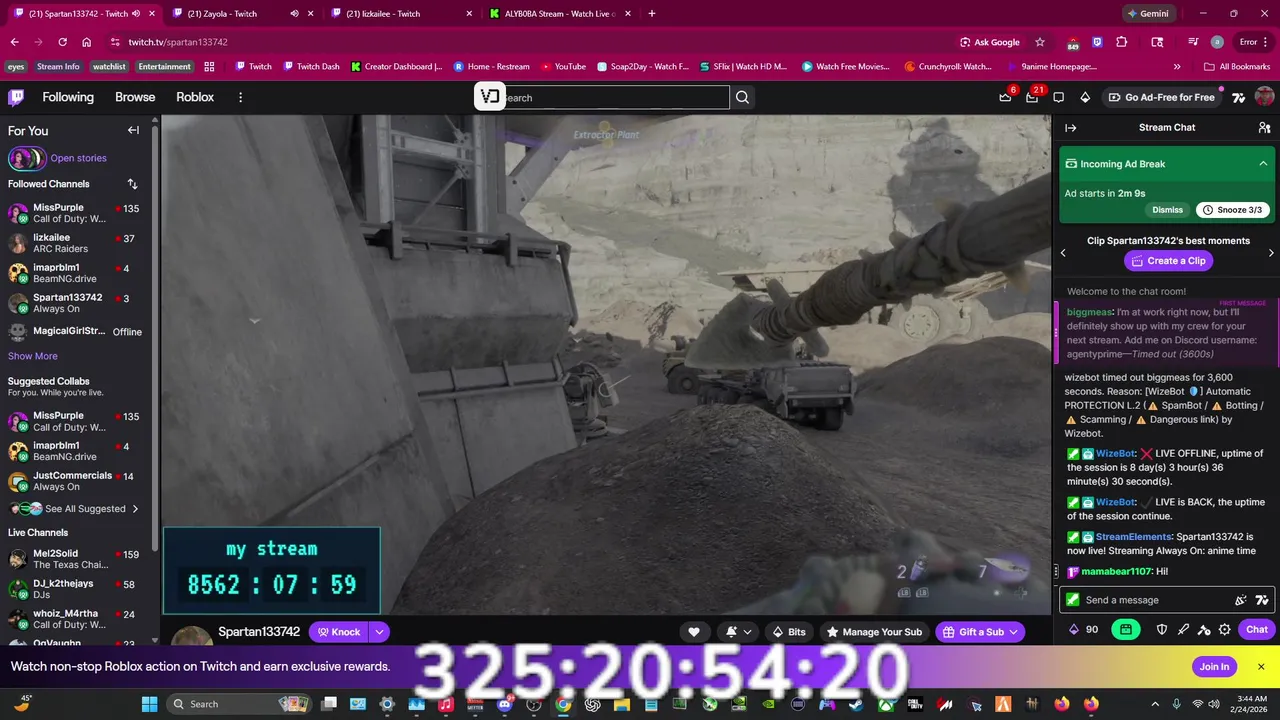Click Manage Your Sub button
1280x720 pixels.
pos(873,632)
